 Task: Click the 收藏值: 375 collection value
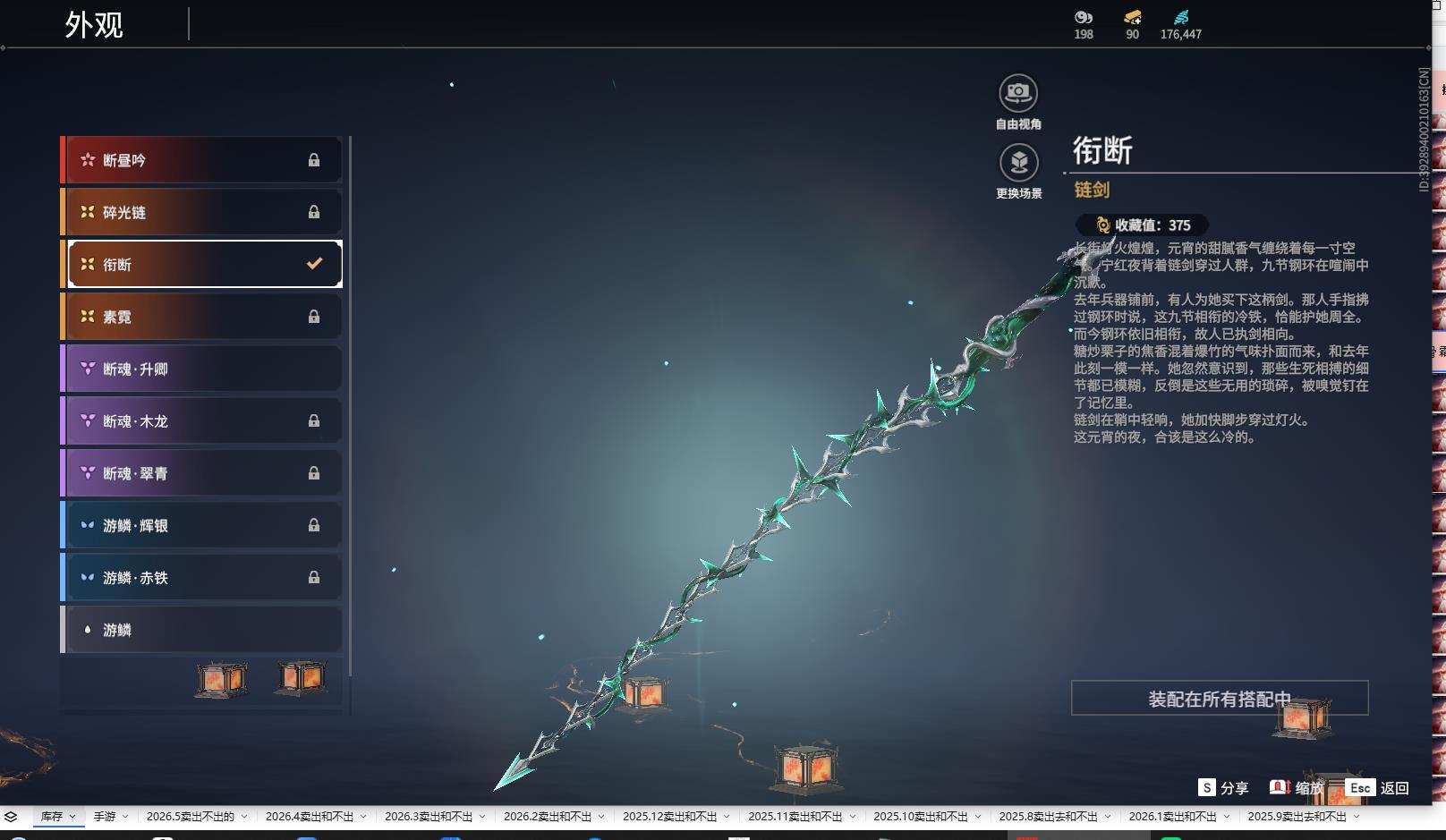click(x=1143, y=225)
